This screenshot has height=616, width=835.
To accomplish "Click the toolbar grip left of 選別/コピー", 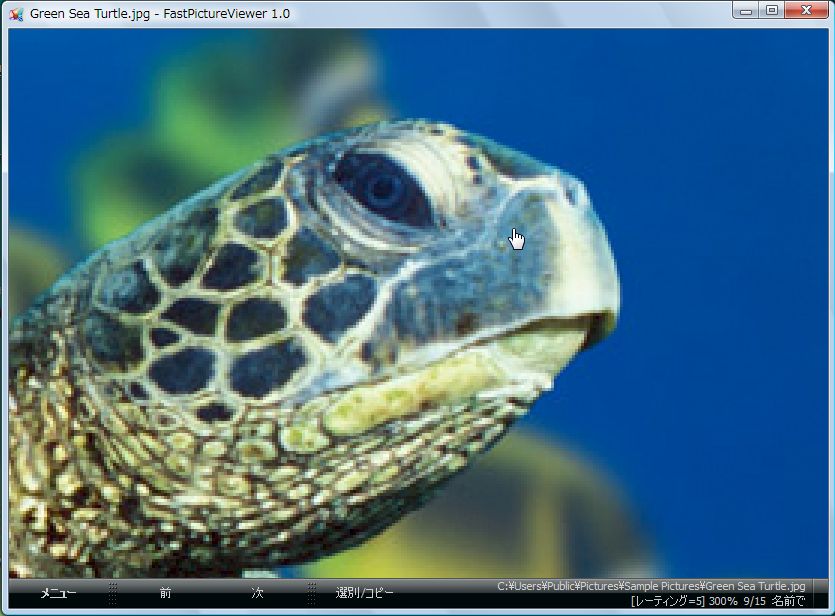I will point(312,593).
